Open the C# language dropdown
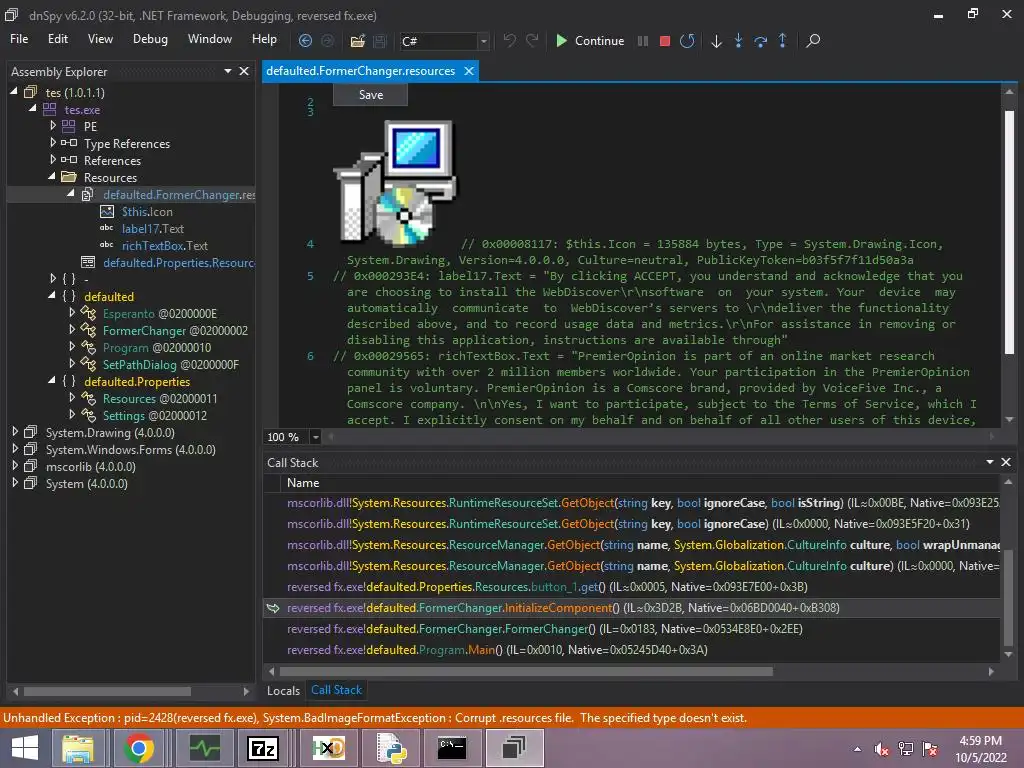 (x=483, y=41)
